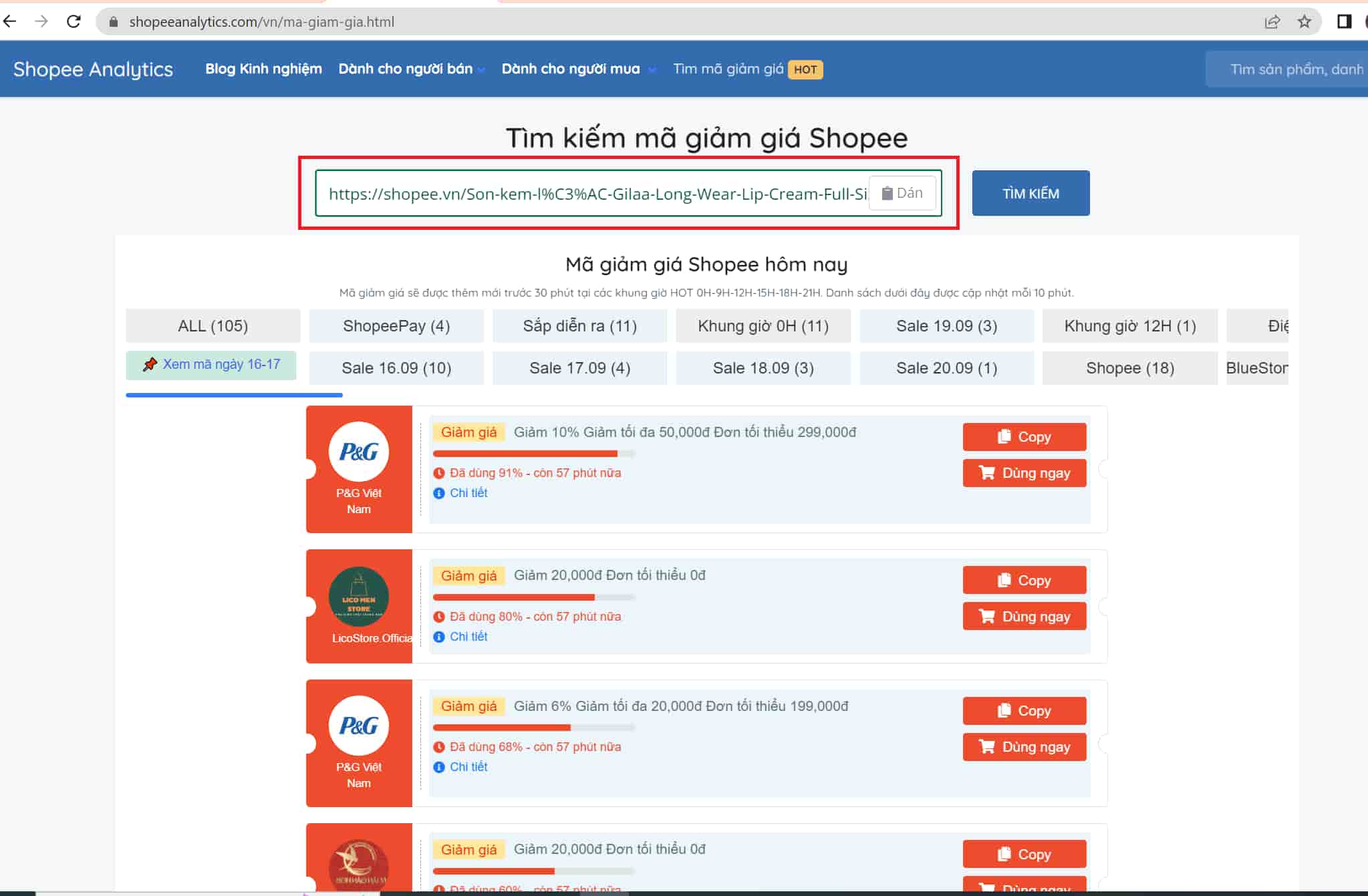Click the bookmark star icon
Viewport: 1368px width, 896px height.
pos(1304,21)
